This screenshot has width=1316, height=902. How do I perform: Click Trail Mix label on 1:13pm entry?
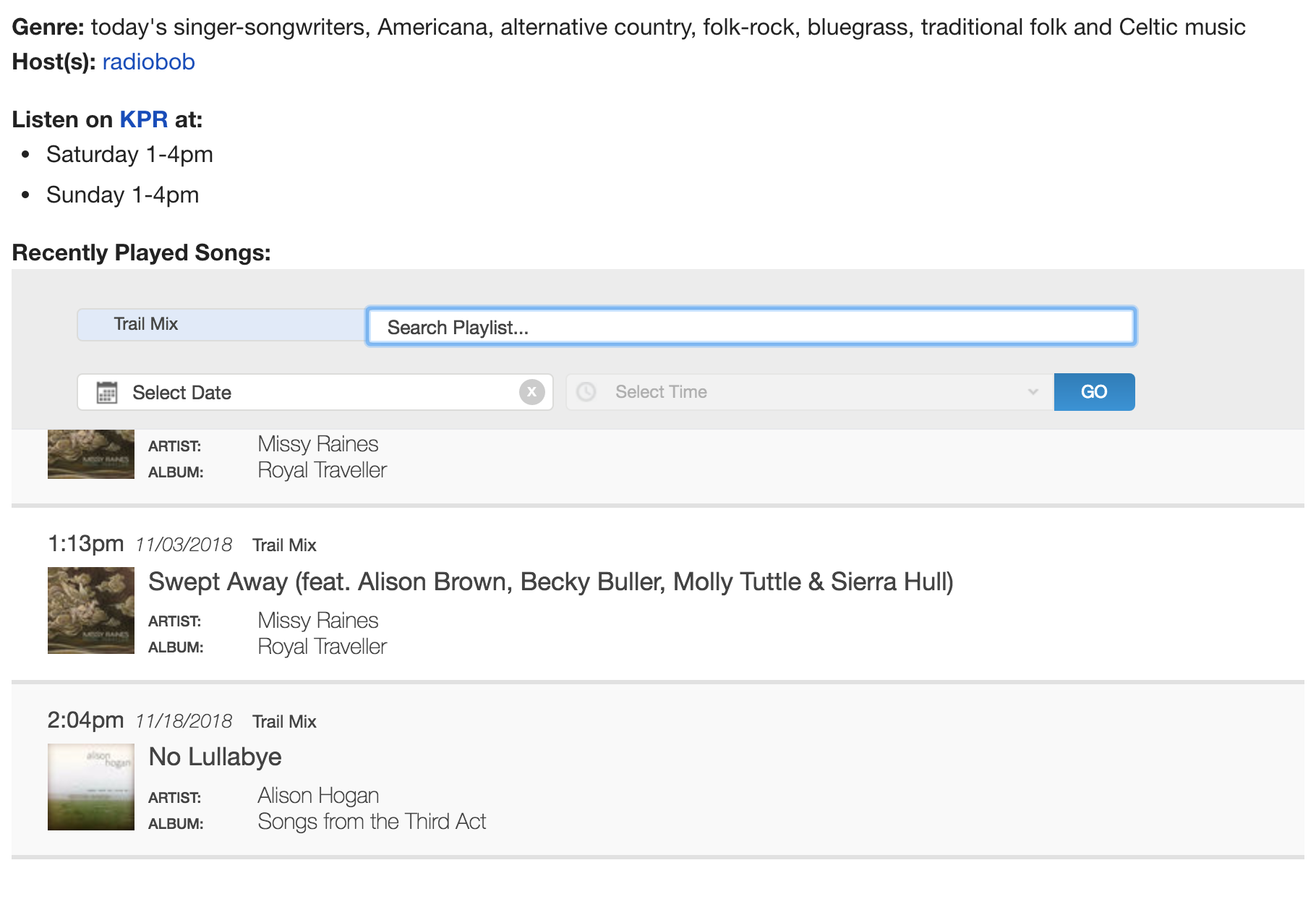pos(284,545)
